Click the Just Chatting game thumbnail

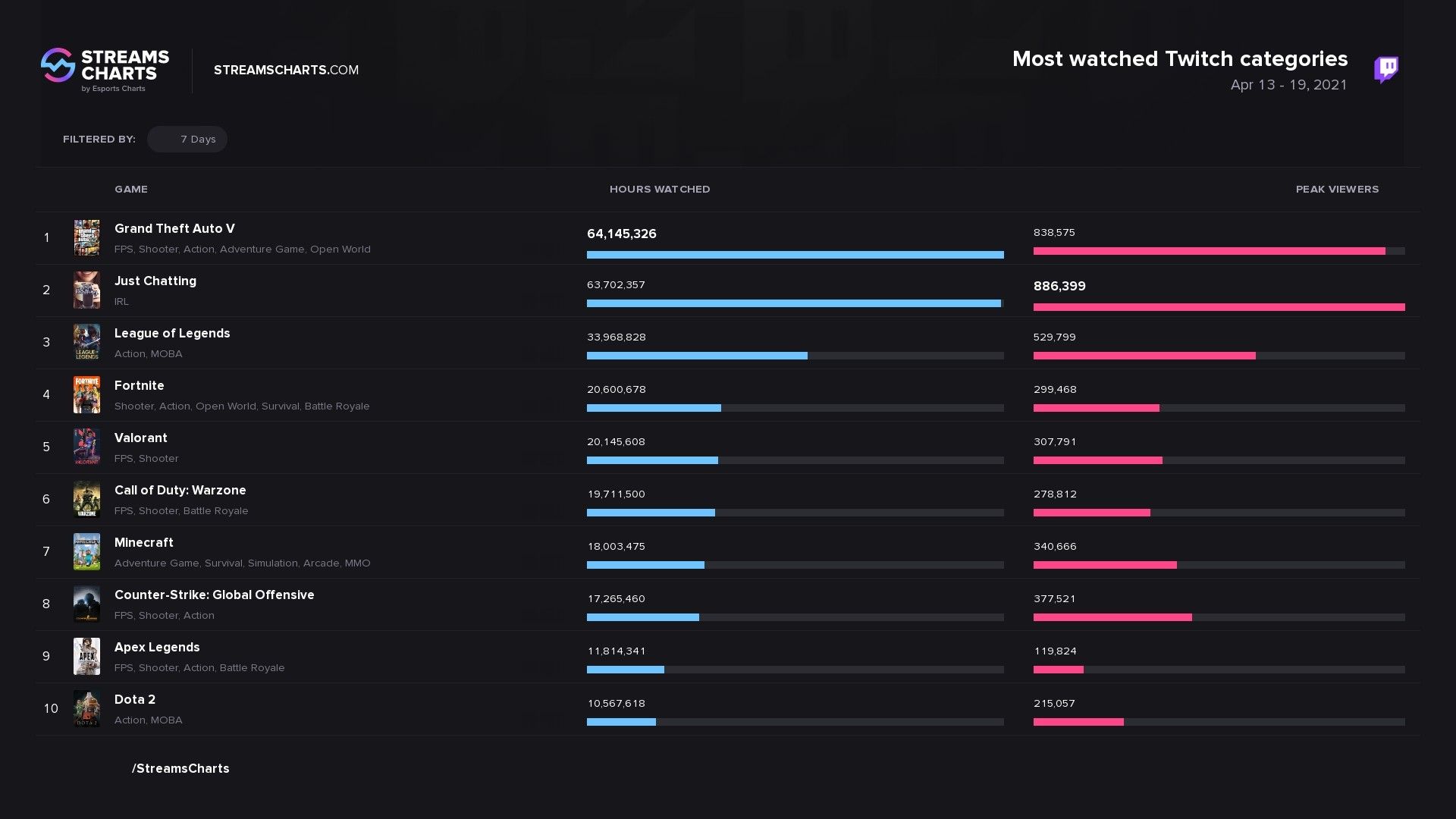87,289
